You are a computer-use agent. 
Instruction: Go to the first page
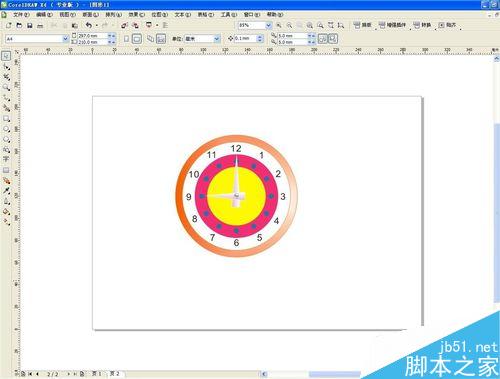click(x=30, y=374)
